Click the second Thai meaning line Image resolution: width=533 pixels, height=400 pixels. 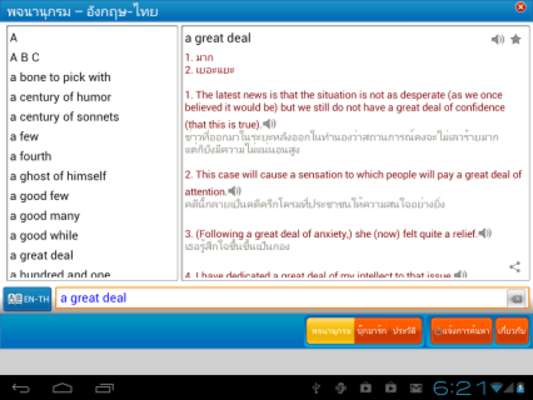pyautogui.click(x=210, y=70)
